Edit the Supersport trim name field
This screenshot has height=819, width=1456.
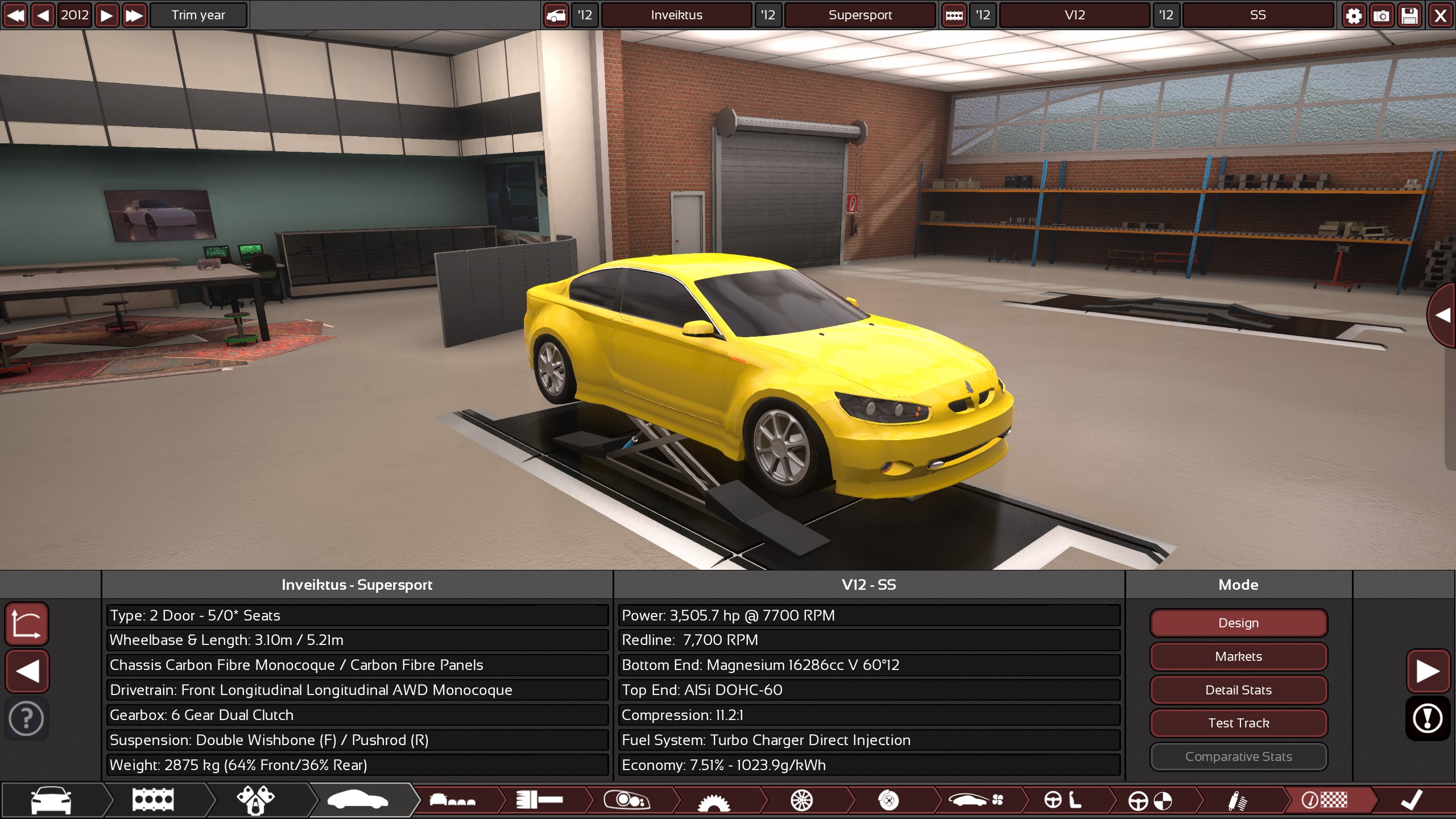pyautogui.click(x=860, y=15)
